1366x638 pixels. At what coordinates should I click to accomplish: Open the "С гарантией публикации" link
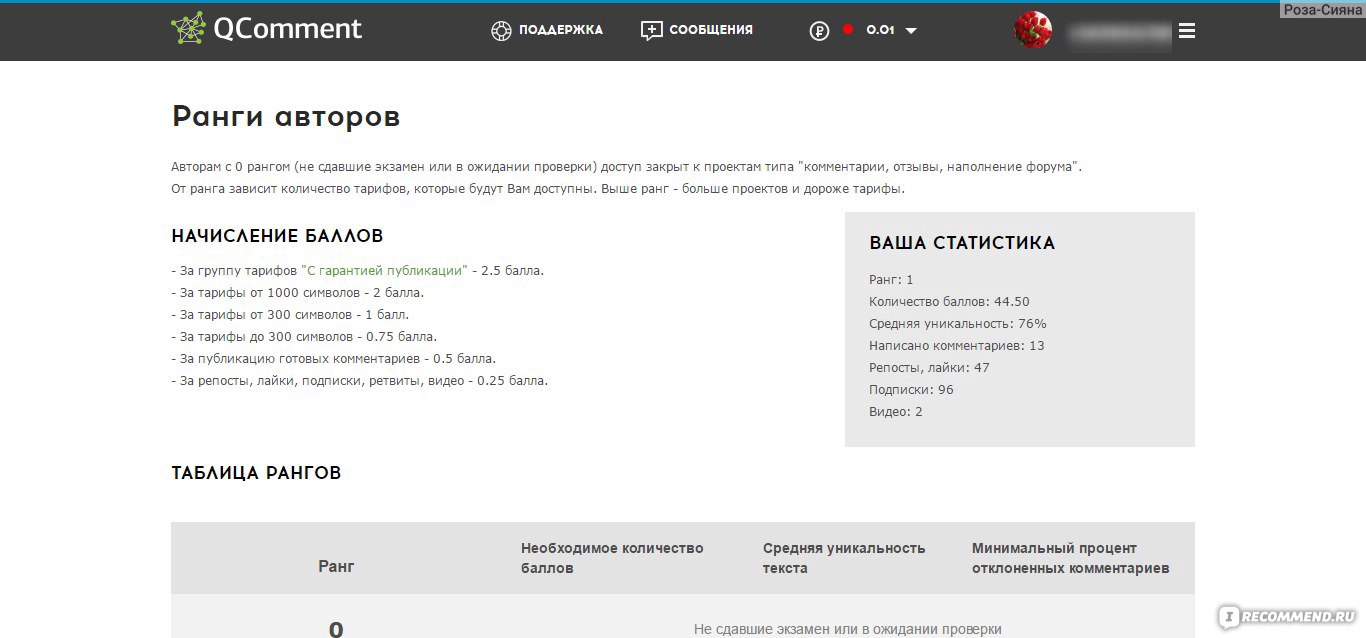[384, 270]
